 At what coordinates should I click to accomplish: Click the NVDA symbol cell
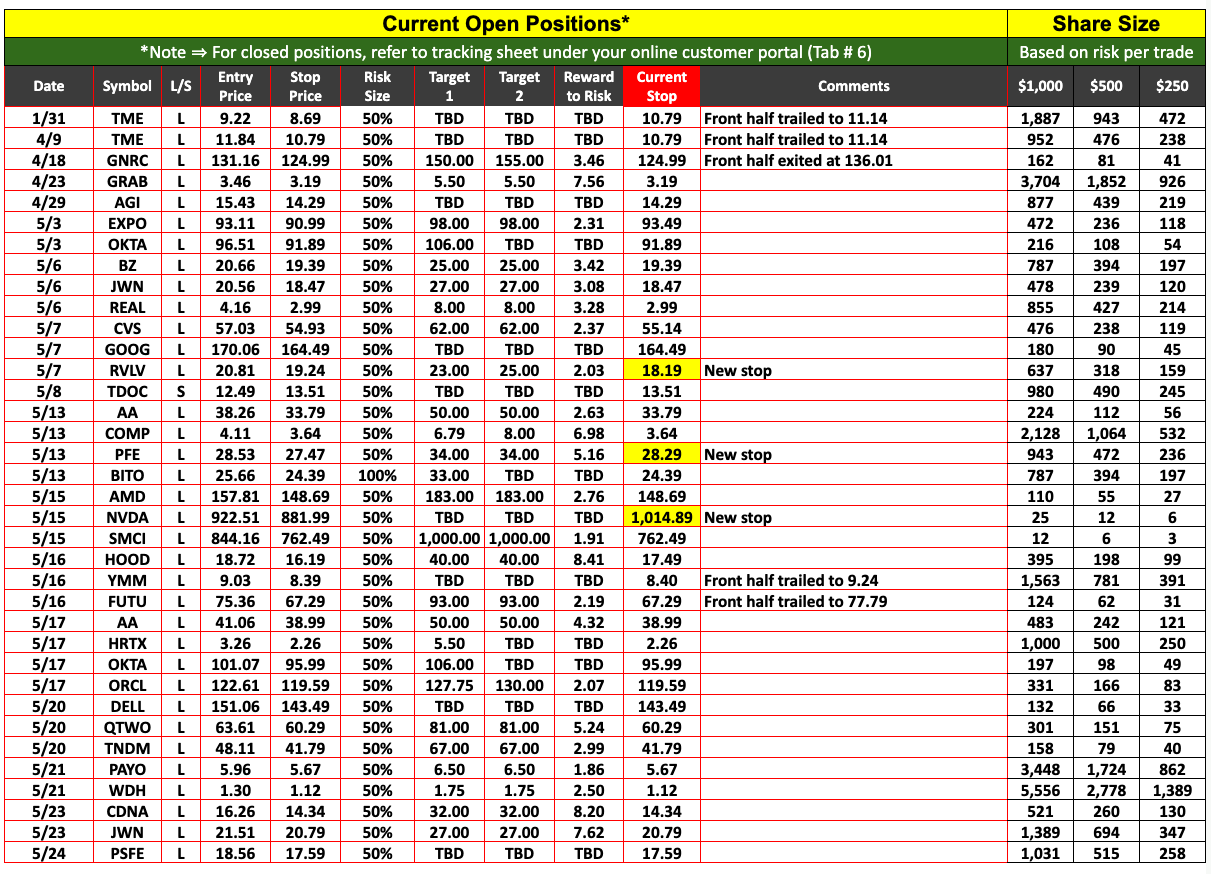click(x=127, y=518)
